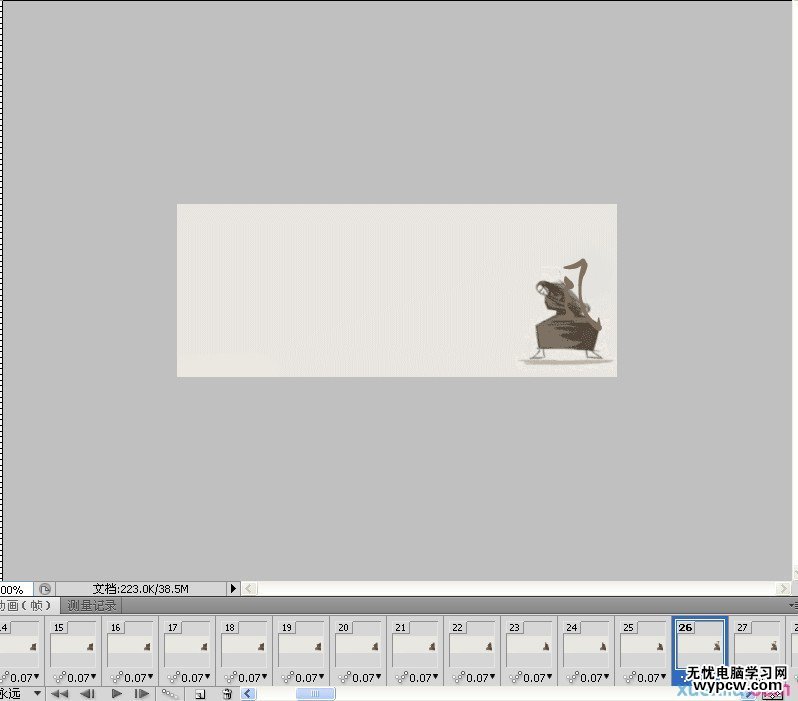Go to the previous frame button
Image resolution: width=798 pixels, height=701 pixels.
pyautogui.click(x=88, y=693)
